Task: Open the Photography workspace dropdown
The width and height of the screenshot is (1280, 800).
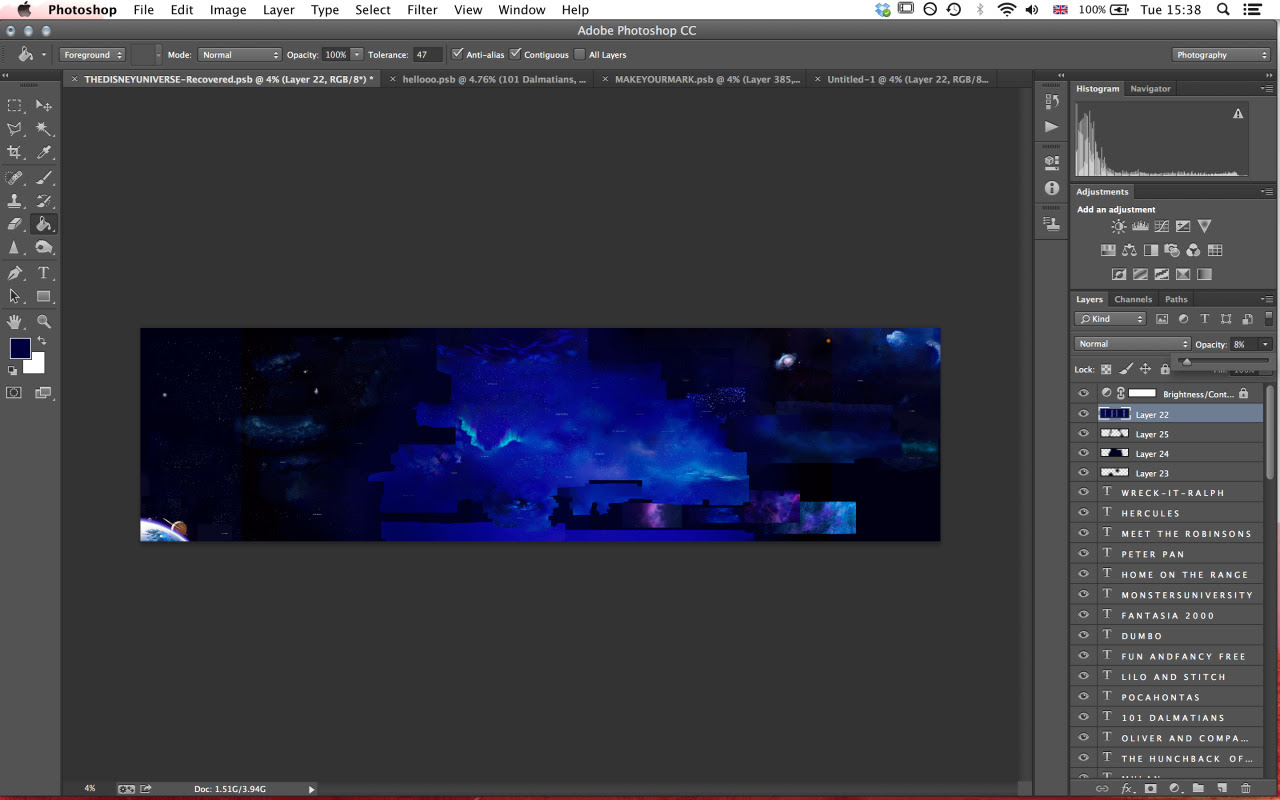Action: pos(1220,55)
